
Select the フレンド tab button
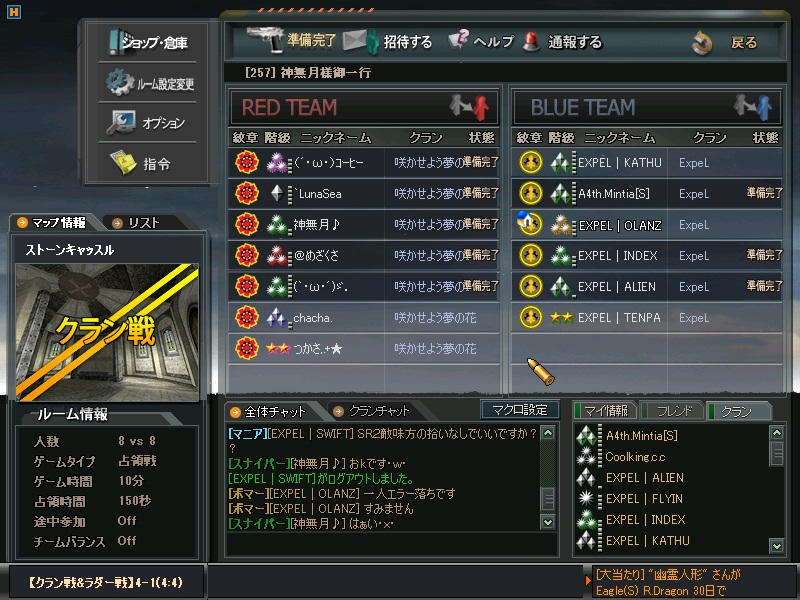point(673,411)
